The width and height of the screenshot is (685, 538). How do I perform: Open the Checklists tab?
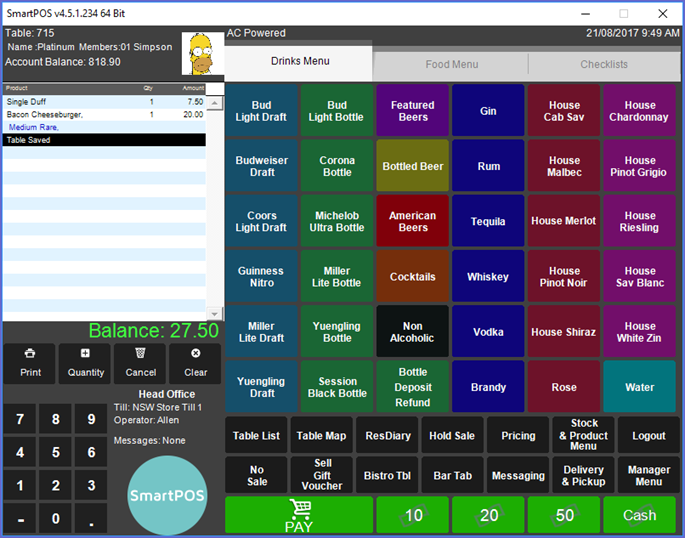604,65
